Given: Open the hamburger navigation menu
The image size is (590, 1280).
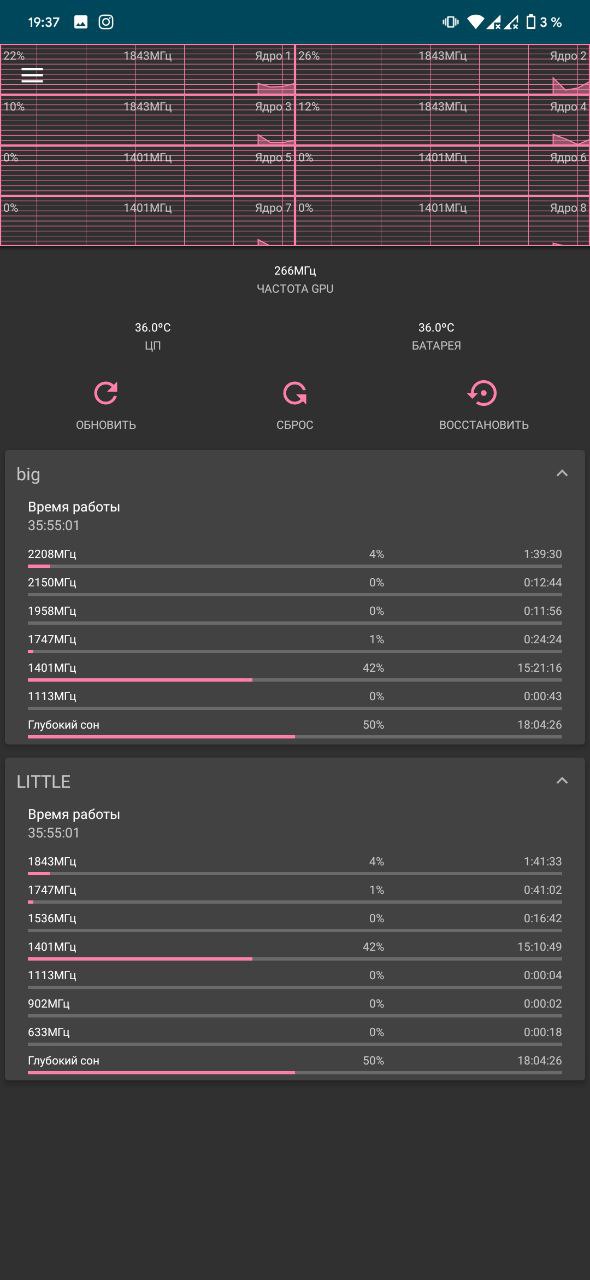Looking at the screenshot, I should pos(32,75).
